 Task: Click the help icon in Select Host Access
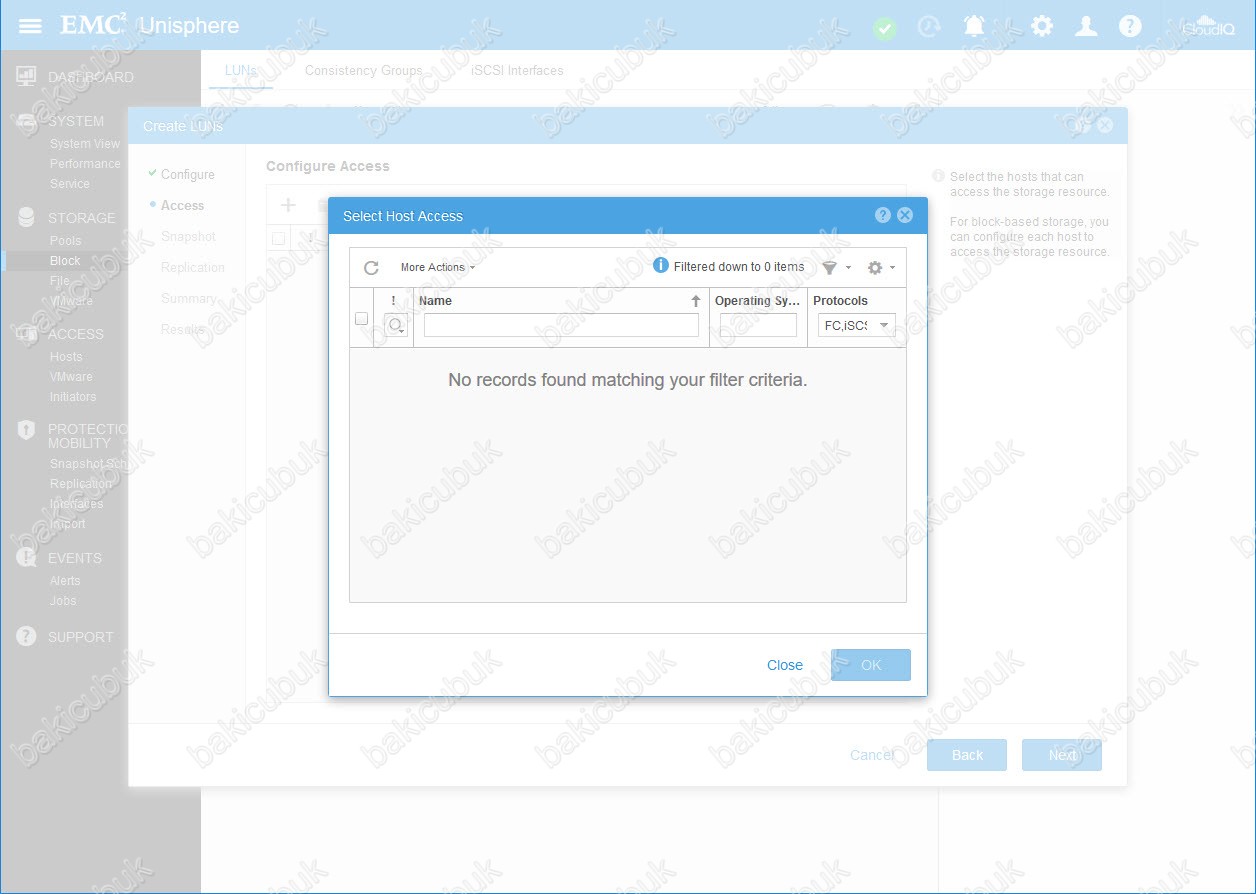[x=882, y=215]
